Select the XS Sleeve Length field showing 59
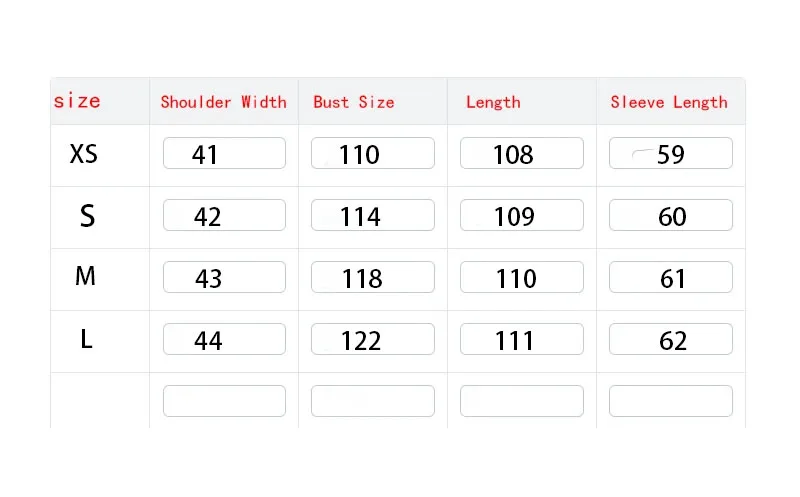Screen dimensions: 800x497 [671, 153]
